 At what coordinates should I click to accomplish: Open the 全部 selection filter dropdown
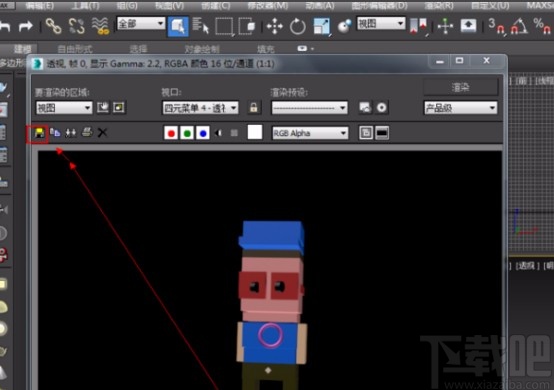click(x=141, y=24)
